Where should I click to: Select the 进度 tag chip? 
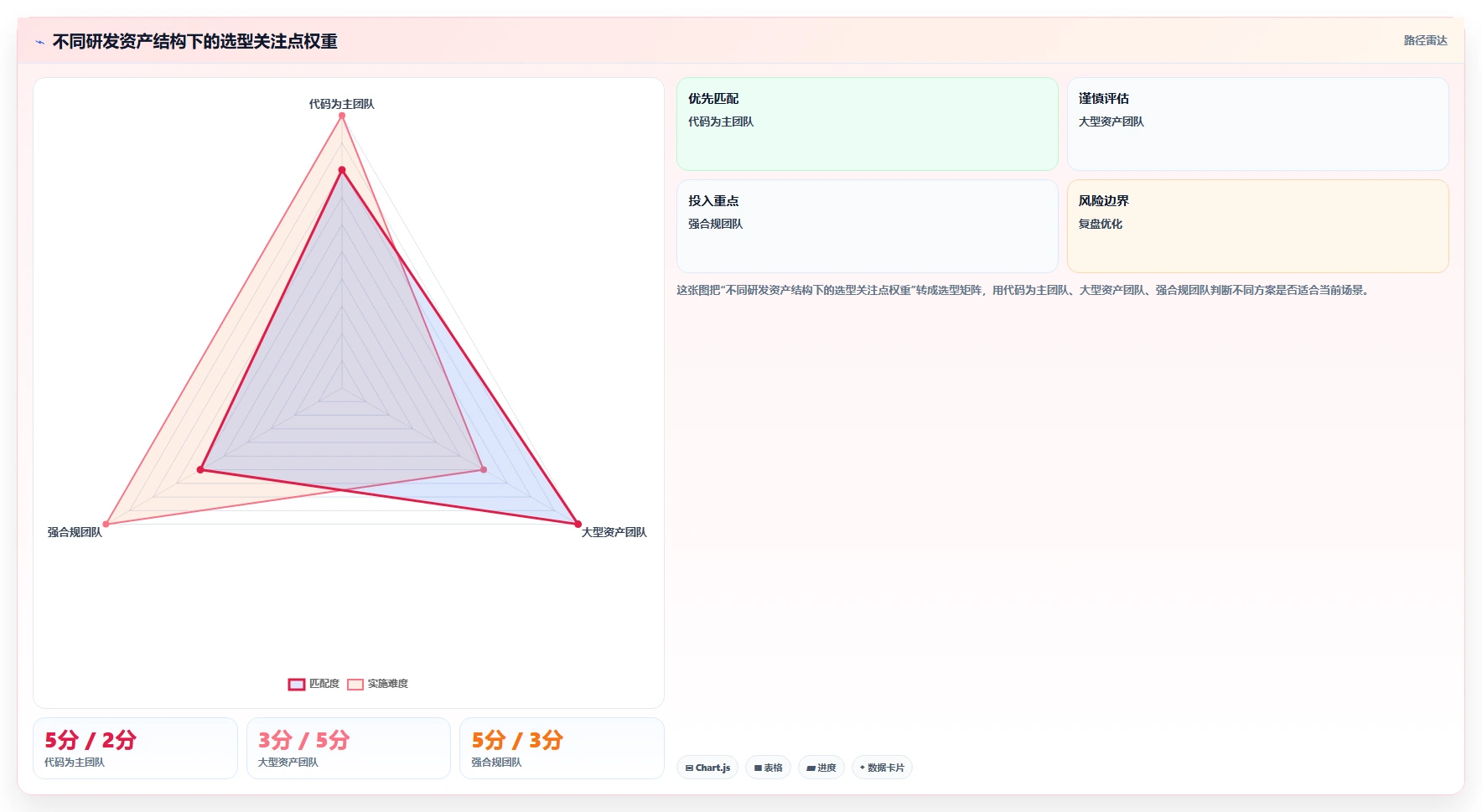pyautogui.click(x=821, y=768)
